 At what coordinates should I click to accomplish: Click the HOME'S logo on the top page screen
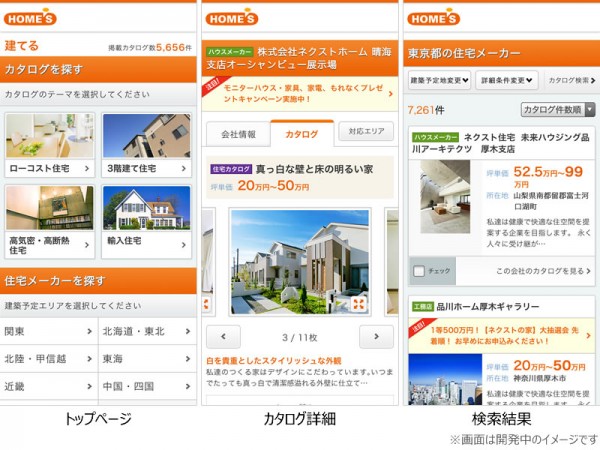tap(30, 18)
